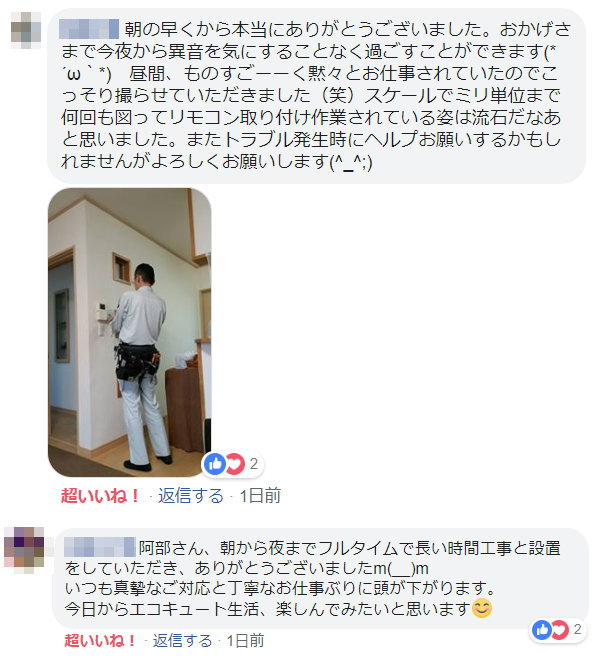Click the red heart reaction icon on the photo
The image size is (600, 660).
(235, 464)
